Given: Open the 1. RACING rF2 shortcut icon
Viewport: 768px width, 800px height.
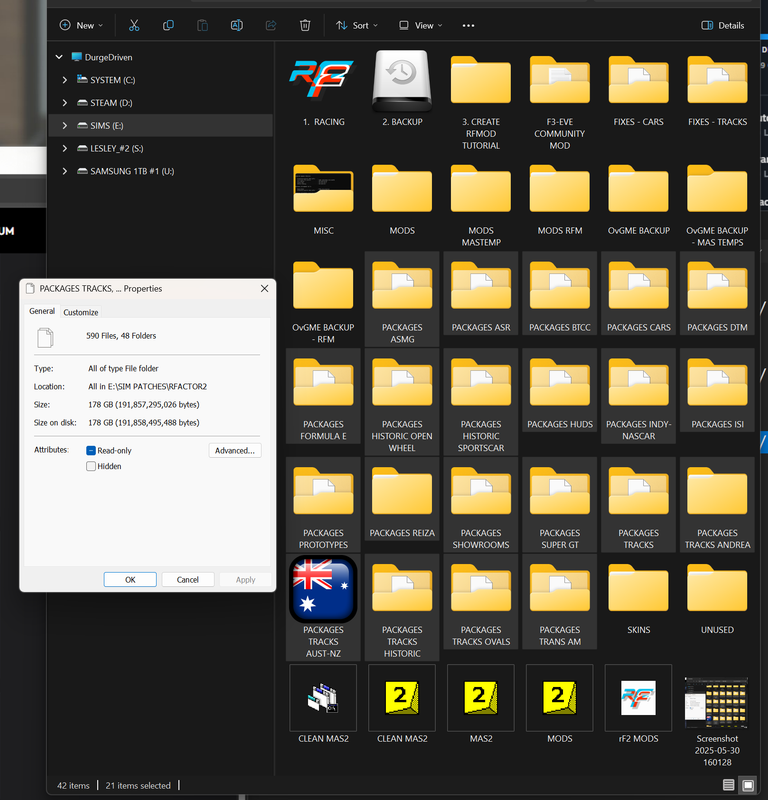Looking at the screenshot, I should [x=323, y=80].
